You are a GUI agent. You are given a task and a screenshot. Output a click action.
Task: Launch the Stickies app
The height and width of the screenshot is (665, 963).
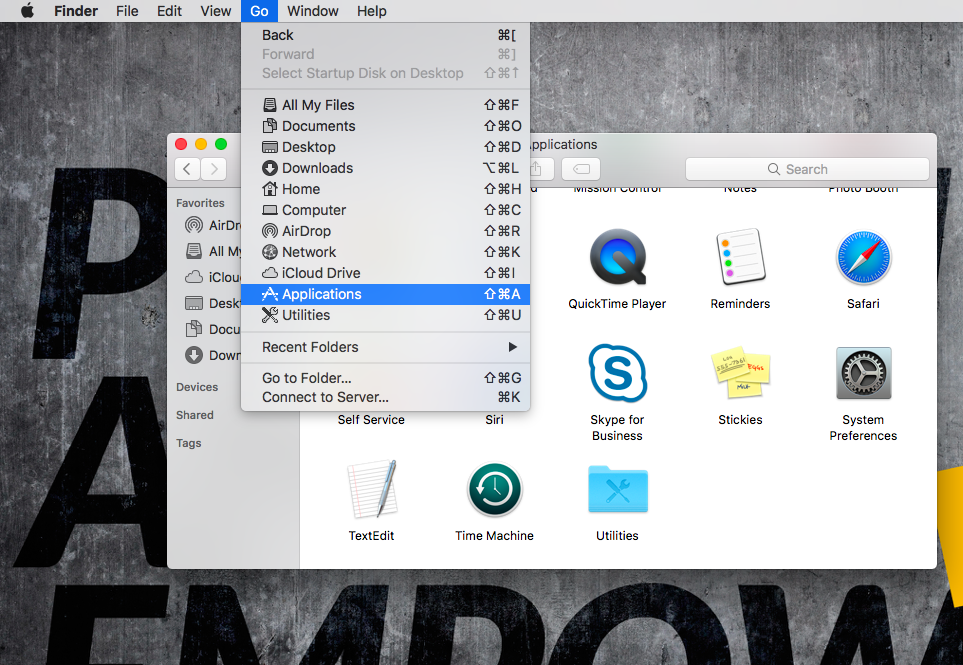tap(740, 374)
